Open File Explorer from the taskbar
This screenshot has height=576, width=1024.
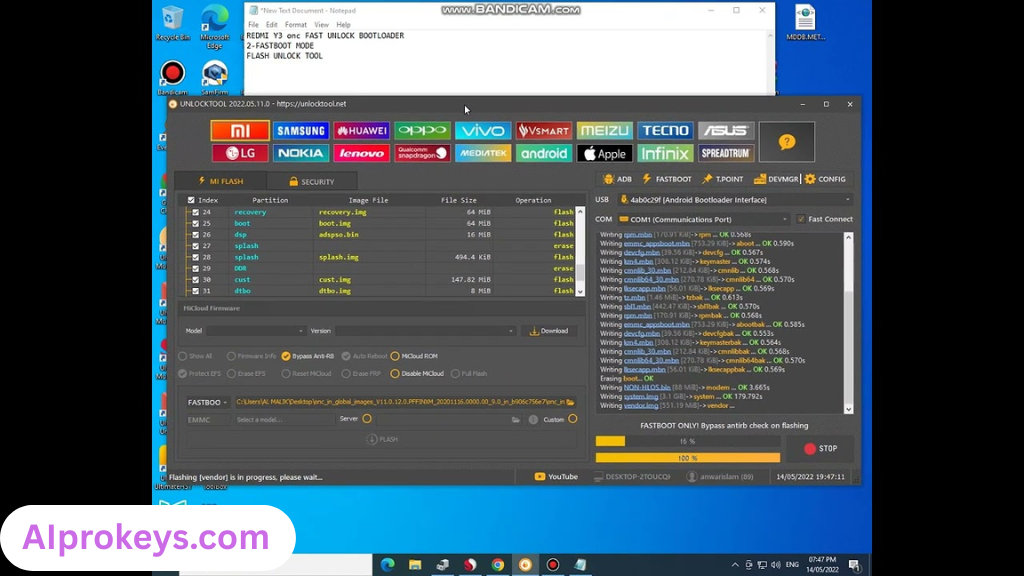tap(415, 565)
